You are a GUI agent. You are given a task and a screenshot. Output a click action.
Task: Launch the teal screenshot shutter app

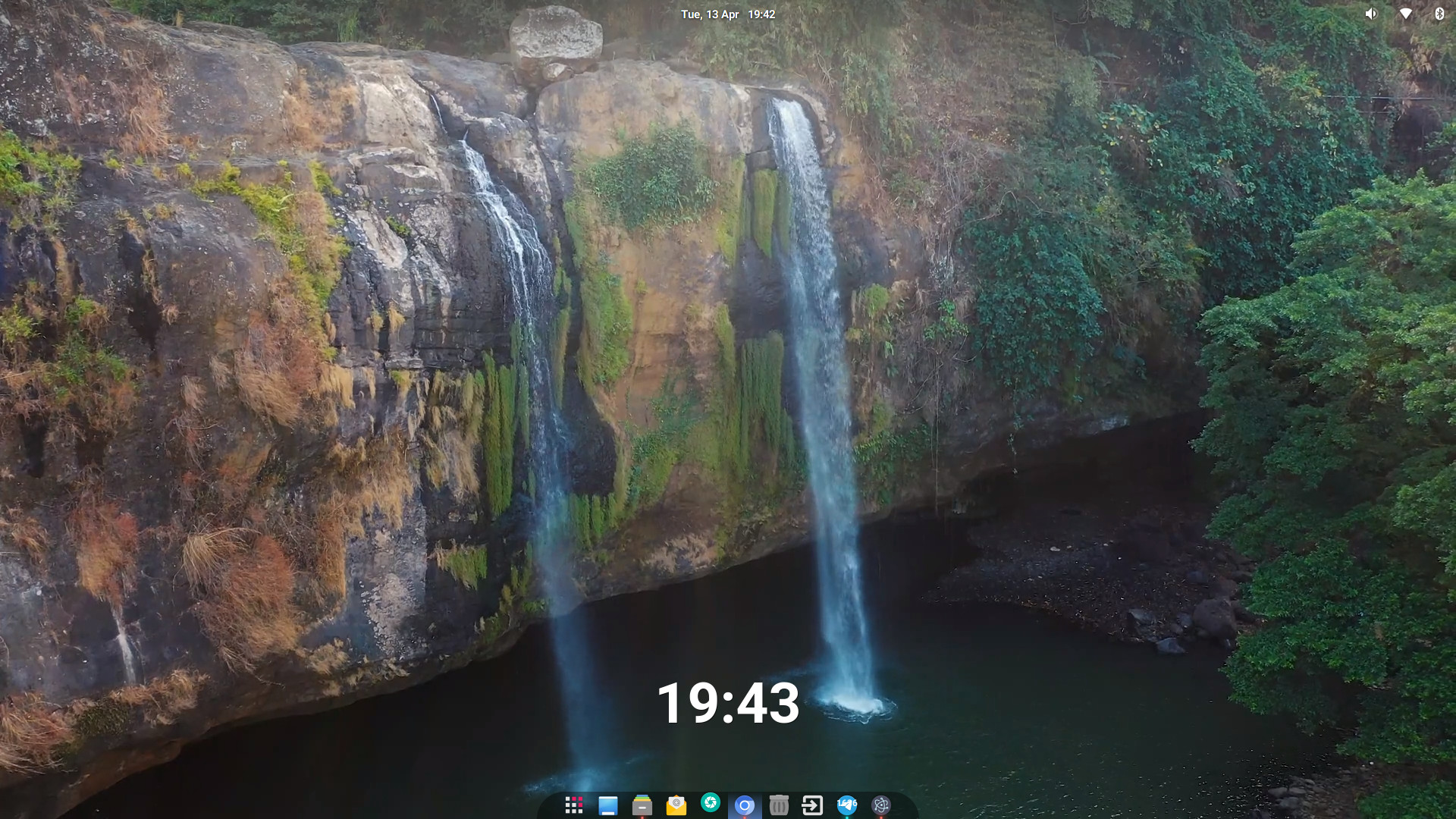[710, 802]
